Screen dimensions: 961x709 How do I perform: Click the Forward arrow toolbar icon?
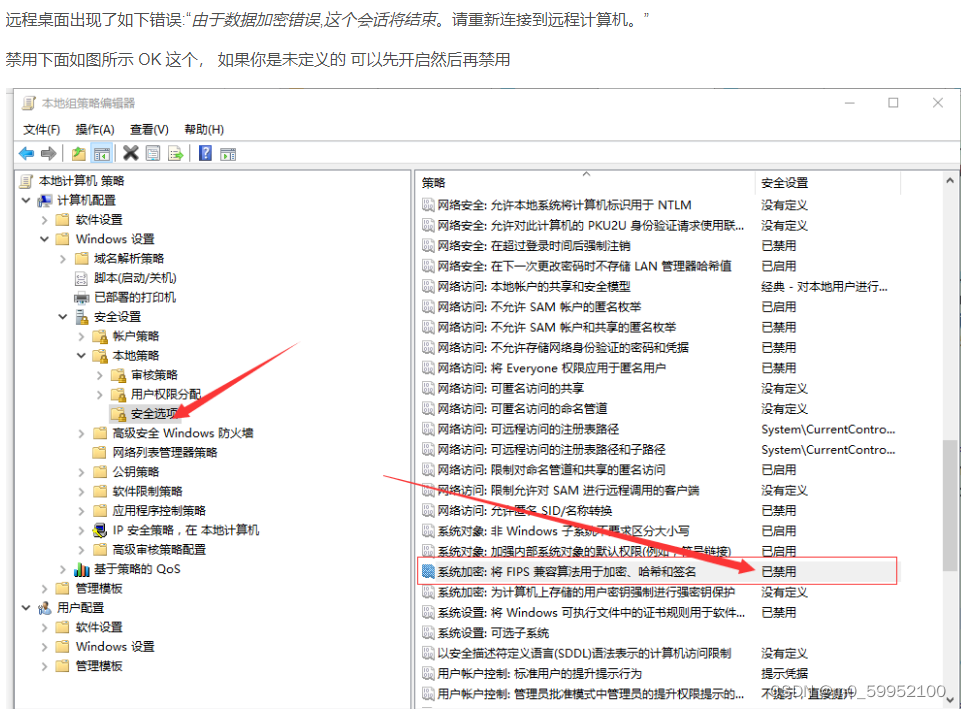[x=48, y=153]
